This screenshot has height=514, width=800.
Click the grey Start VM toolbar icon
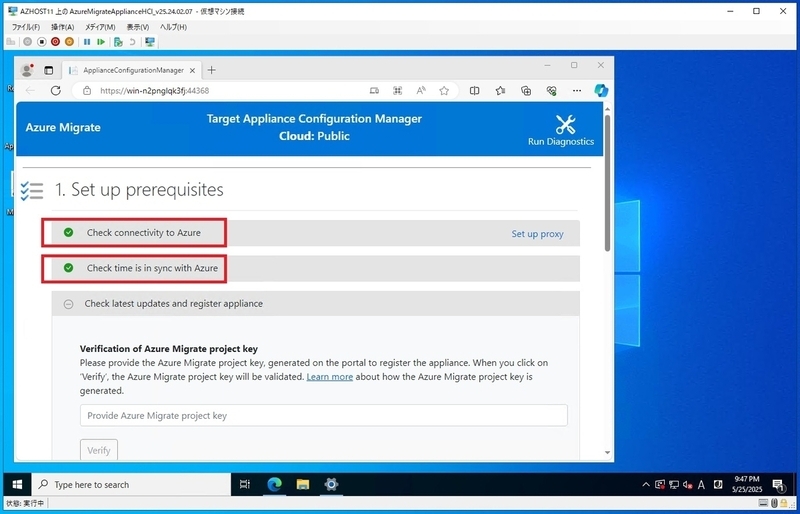[x=28, y=42]
